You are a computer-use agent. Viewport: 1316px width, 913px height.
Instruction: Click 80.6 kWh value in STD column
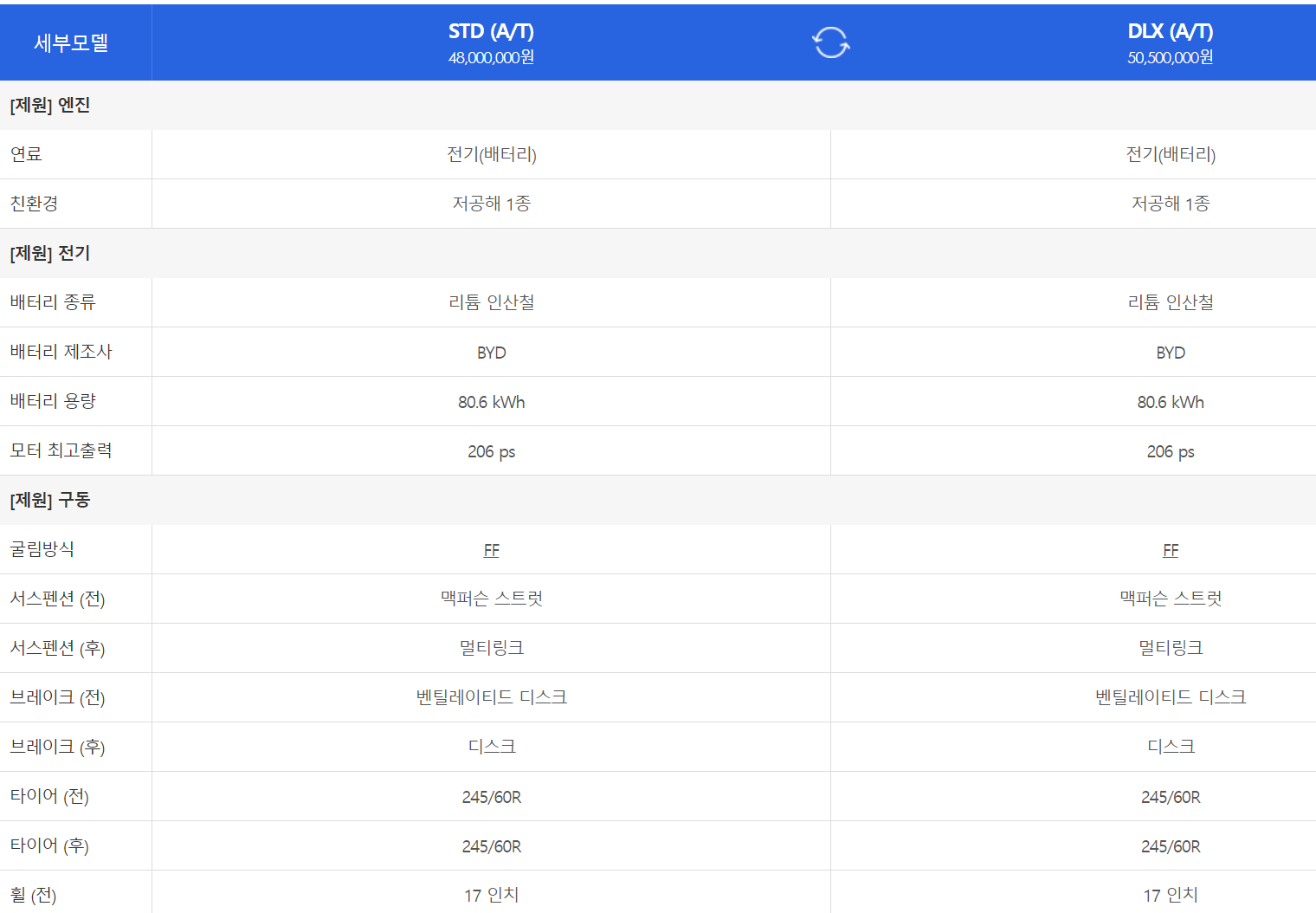[492, 402]
